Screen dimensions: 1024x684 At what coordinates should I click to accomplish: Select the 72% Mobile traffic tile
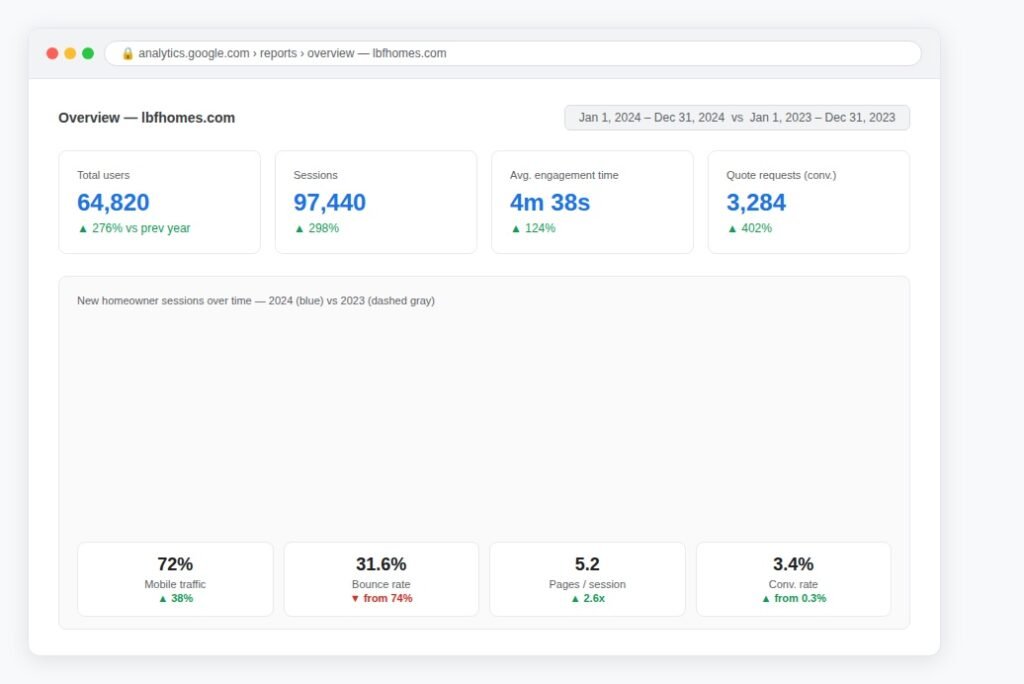click(x=175, y=579)
